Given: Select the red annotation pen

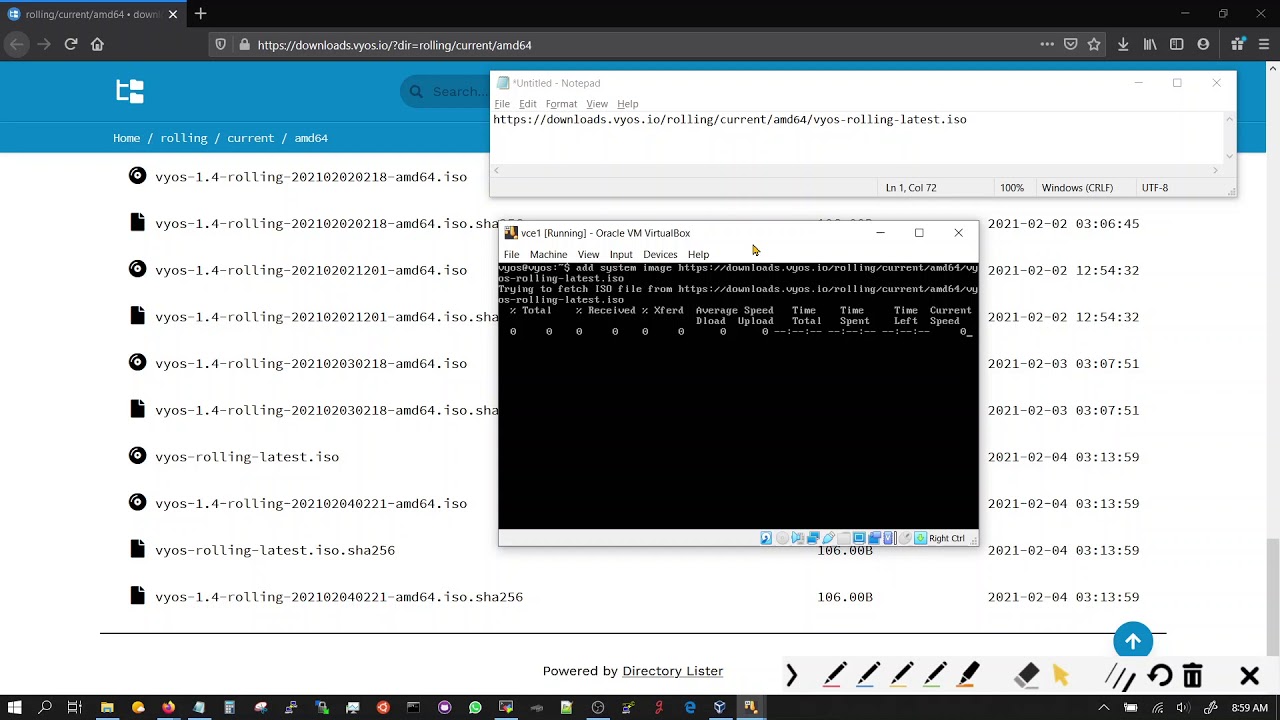Looking at the screenshot, I should [834, 676].
